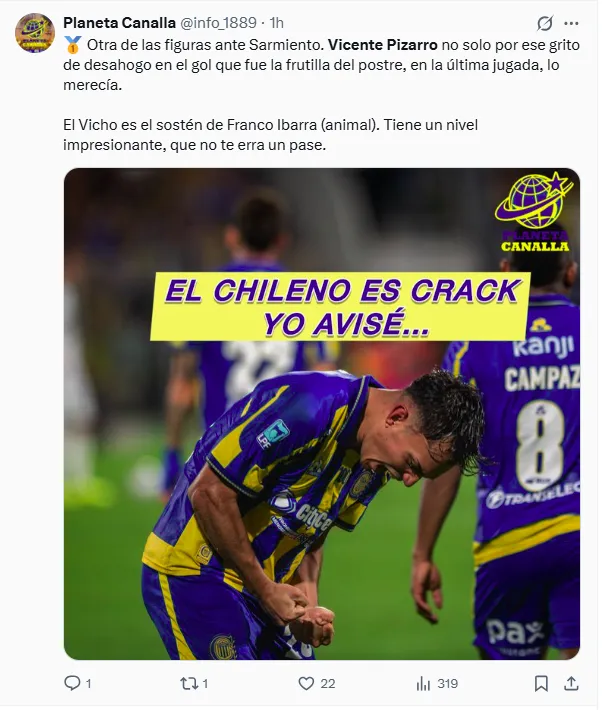Click the Planeta Canalla display name
Image resolution: width=602 pixels, height=710 pixels.
[x=119, y=22]
